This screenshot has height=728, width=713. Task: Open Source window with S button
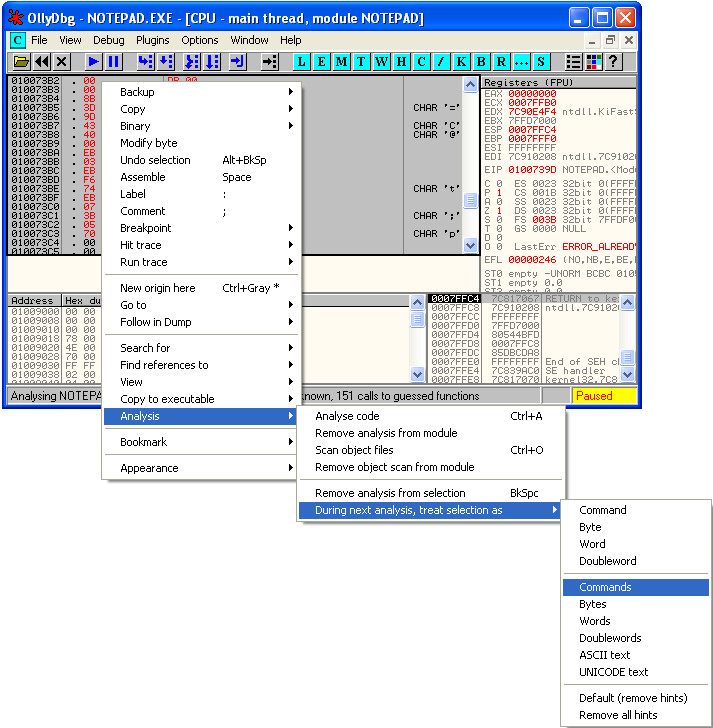click(541, 61)
